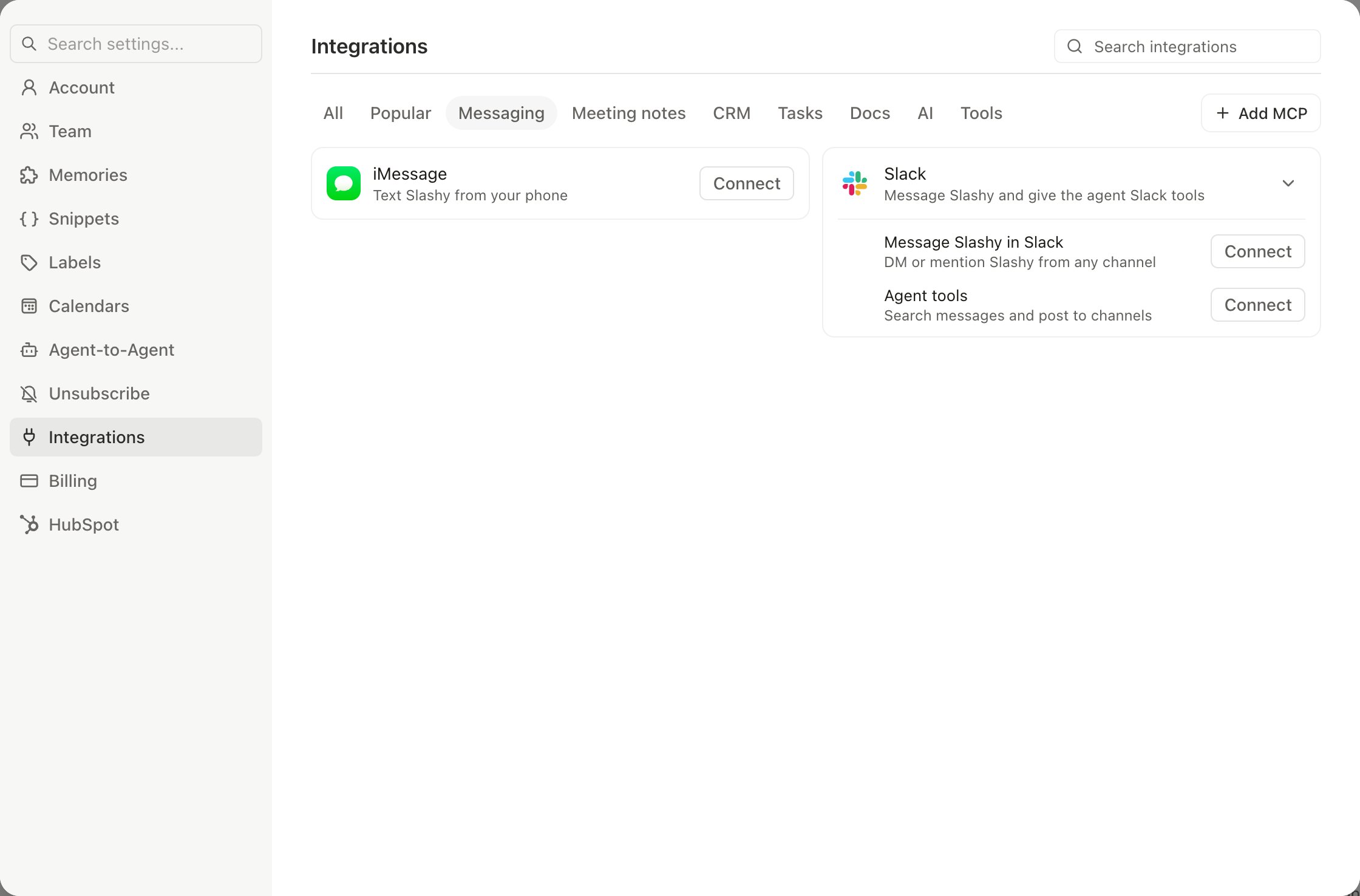
Task: Click the magnifier icon in Search integrations
Action: click(x=1075, y=46)
